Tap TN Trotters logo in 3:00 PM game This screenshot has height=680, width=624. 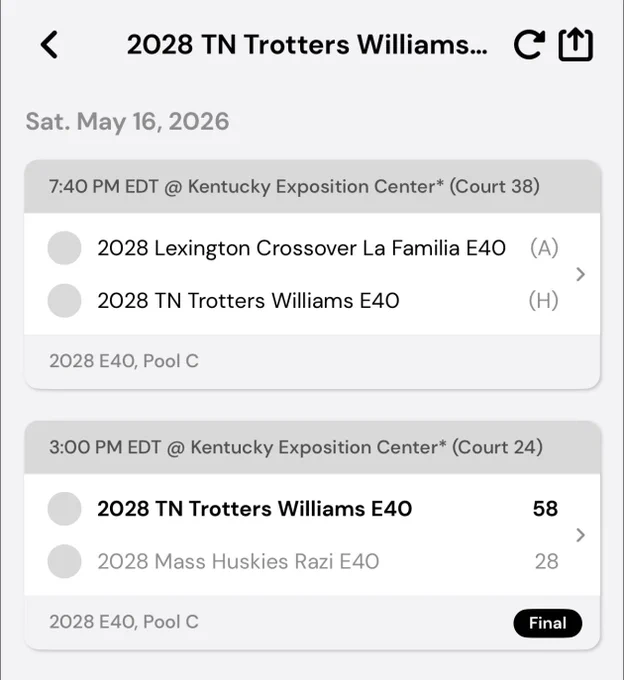pyautogui.click(x=64, y=509)
